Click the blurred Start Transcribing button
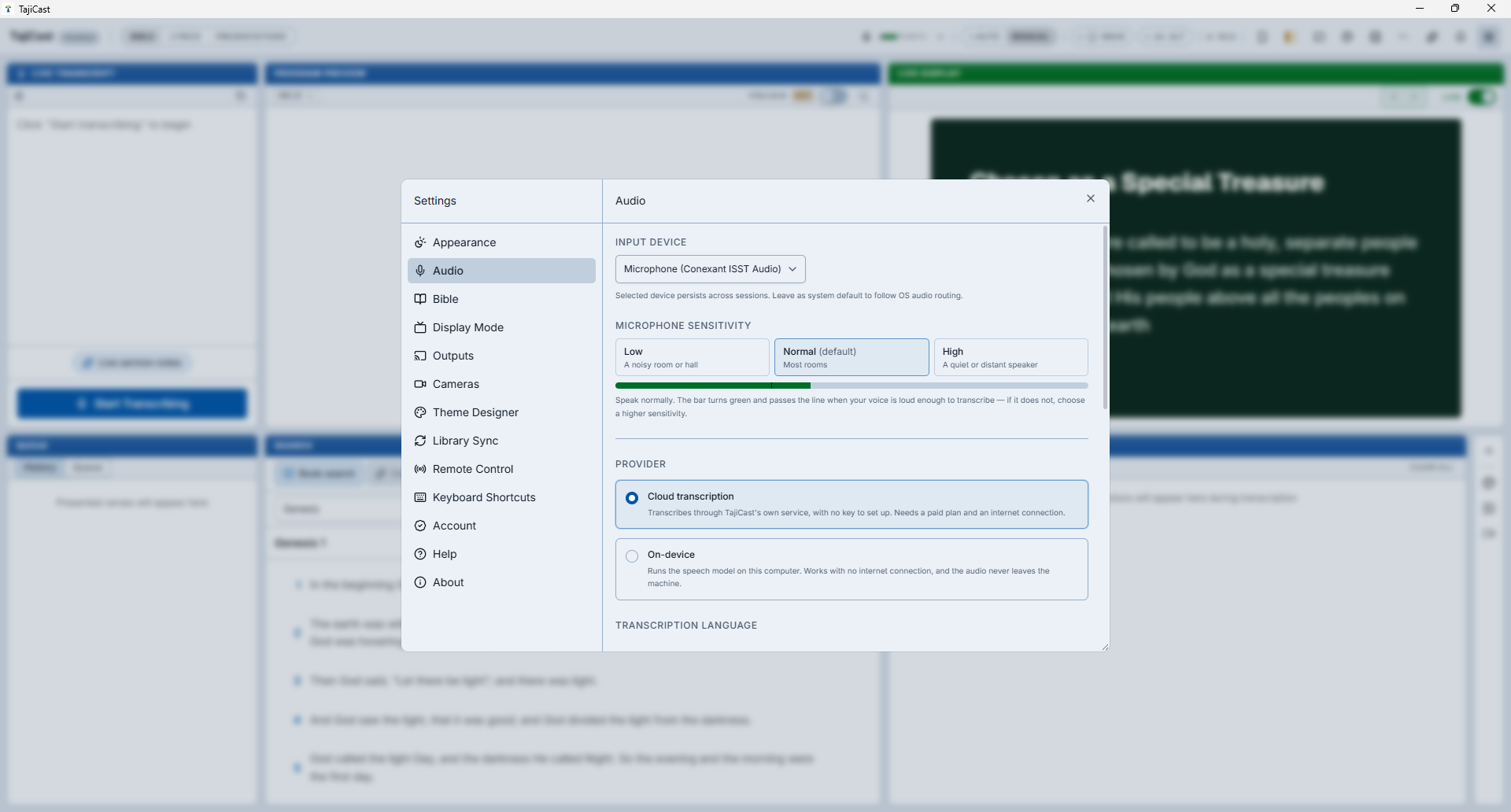This screenshot has width=1511, height=812. click(132, 404)
